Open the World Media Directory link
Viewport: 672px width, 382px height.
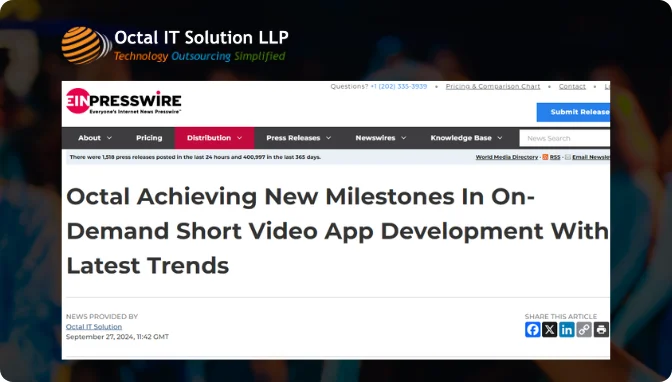pos(507,157)
